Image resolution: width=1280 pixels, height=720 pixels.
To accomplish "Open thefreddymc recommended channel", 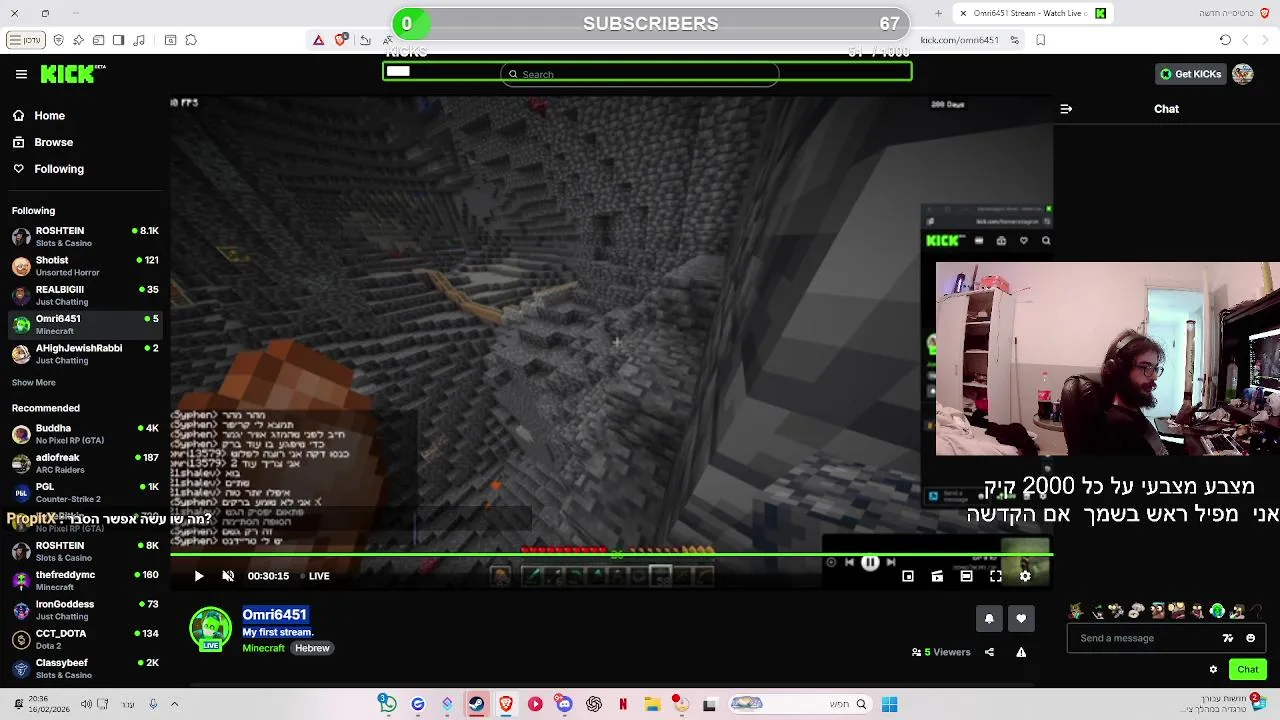I will coord(85,580).
